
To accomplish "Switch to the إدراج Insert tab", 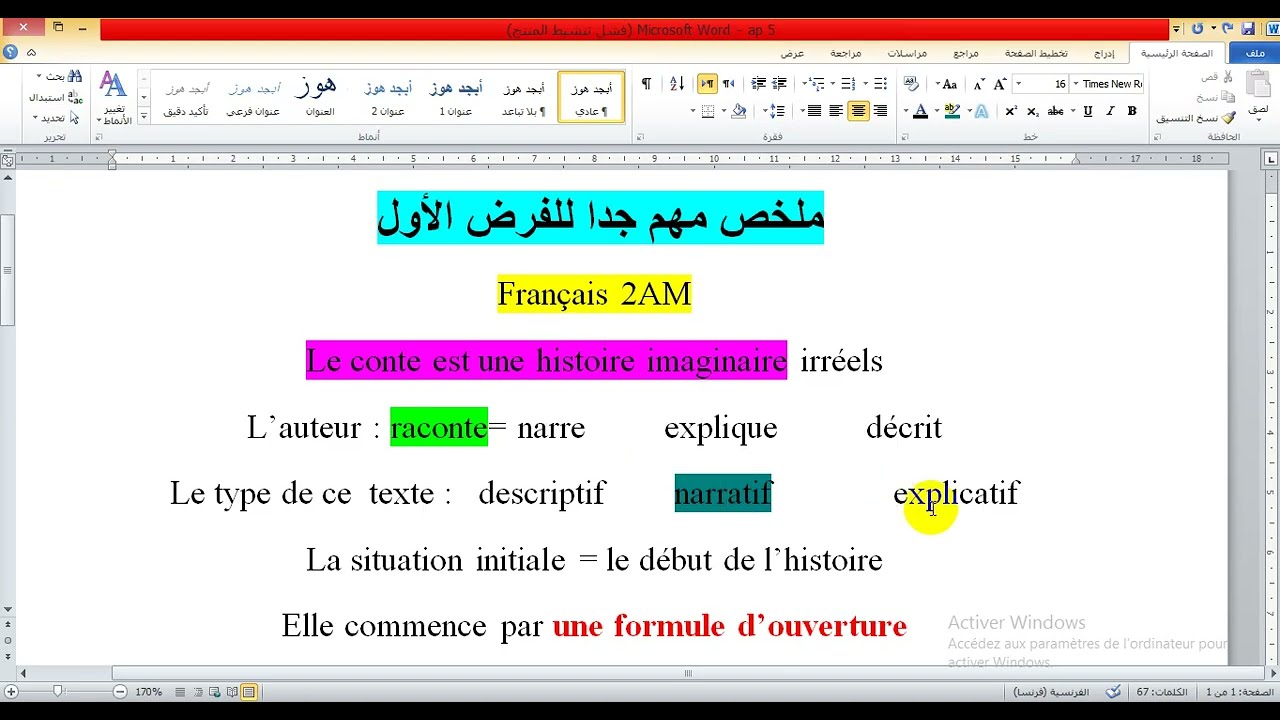I will click(x=1104, y=53).
